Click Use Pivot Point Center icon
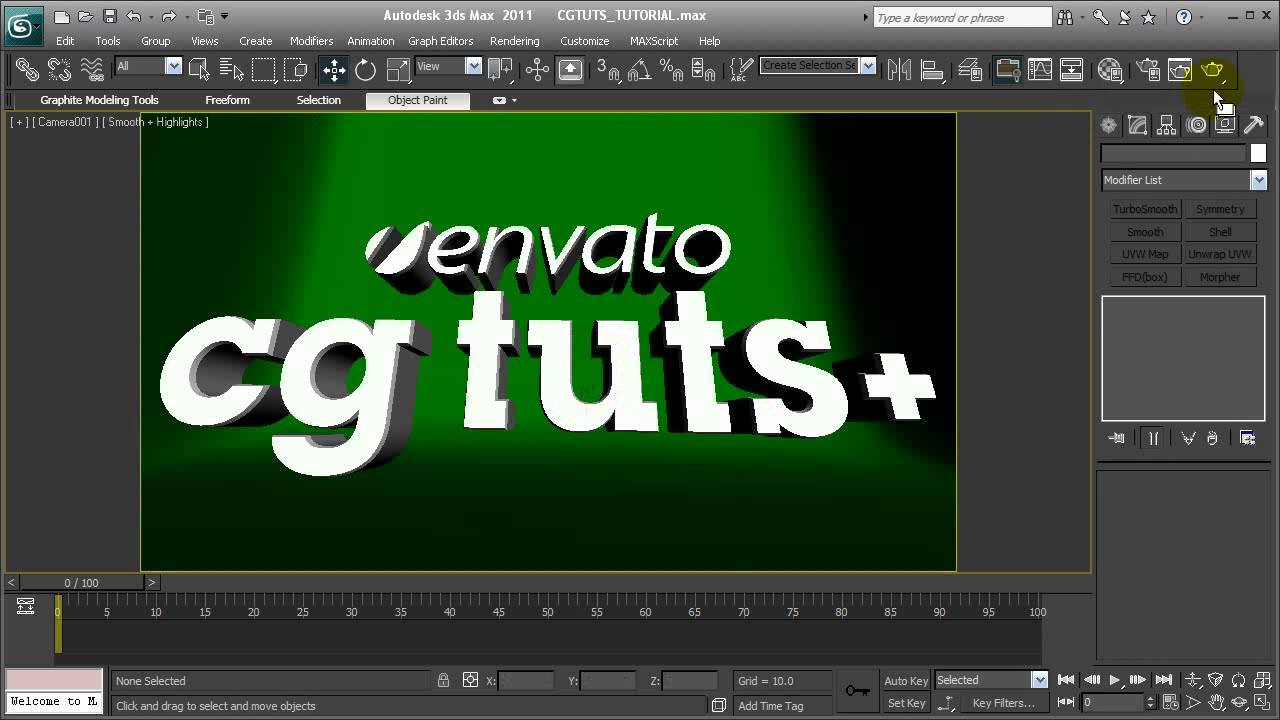The width and height of the screenshot is (1280, 720). (x=500, y=69)
